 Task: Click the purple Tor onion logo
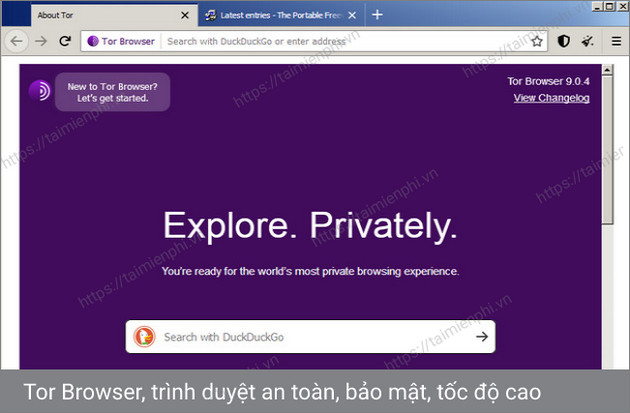[39, 90]
